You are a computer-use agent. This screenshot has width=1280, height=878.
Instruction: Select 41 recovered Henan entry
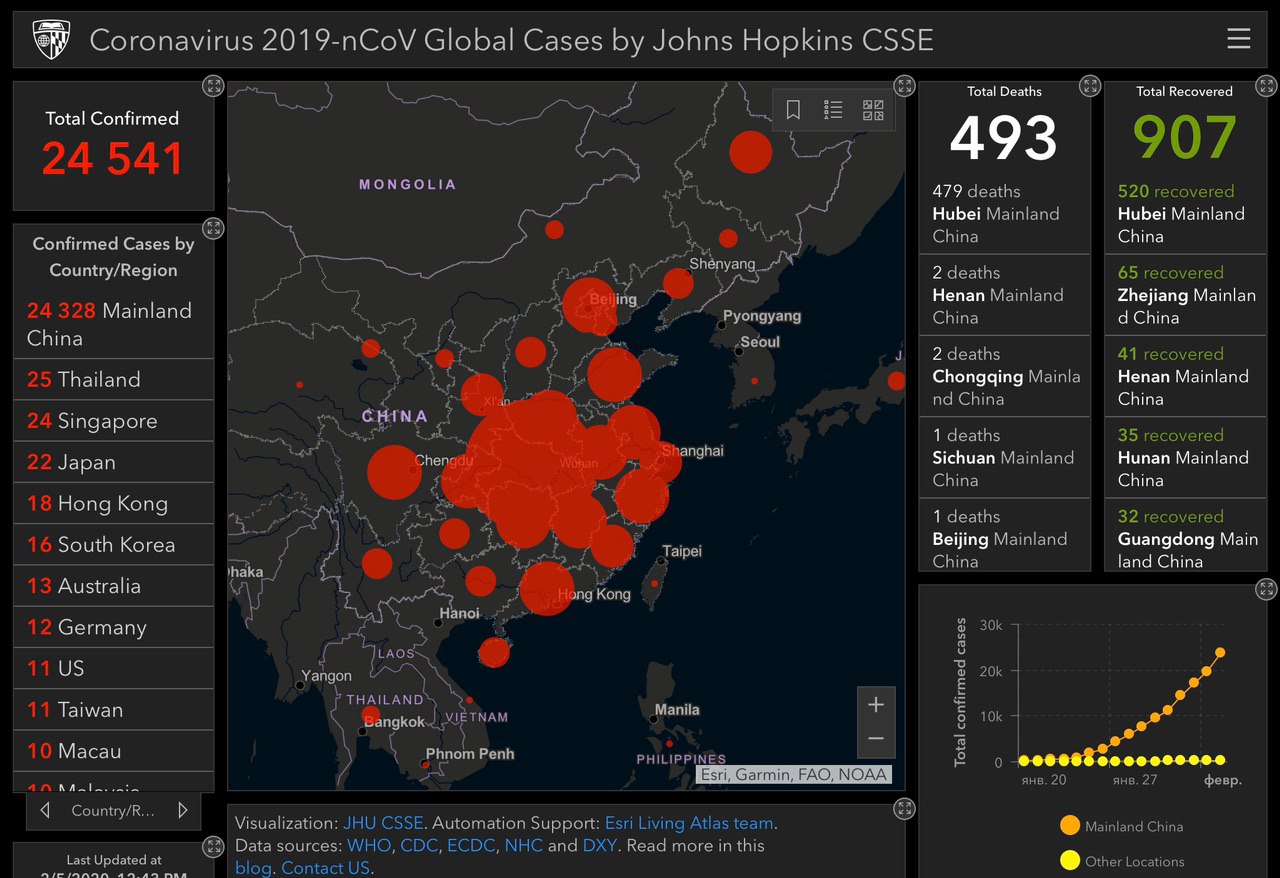coord(1185,376)
